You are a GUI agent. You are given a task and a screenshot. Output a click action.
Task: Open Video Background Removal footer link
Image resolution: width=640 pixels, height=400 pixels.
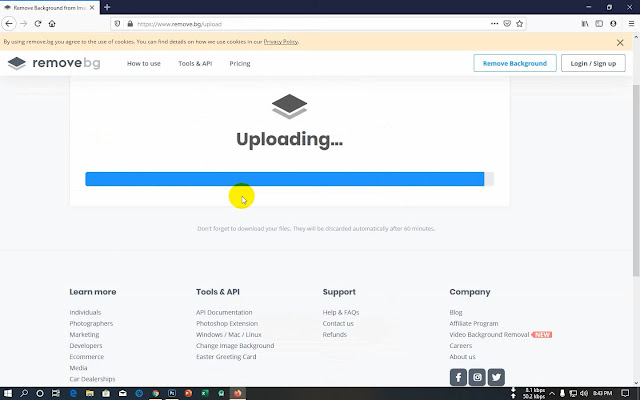coord(489,334)
